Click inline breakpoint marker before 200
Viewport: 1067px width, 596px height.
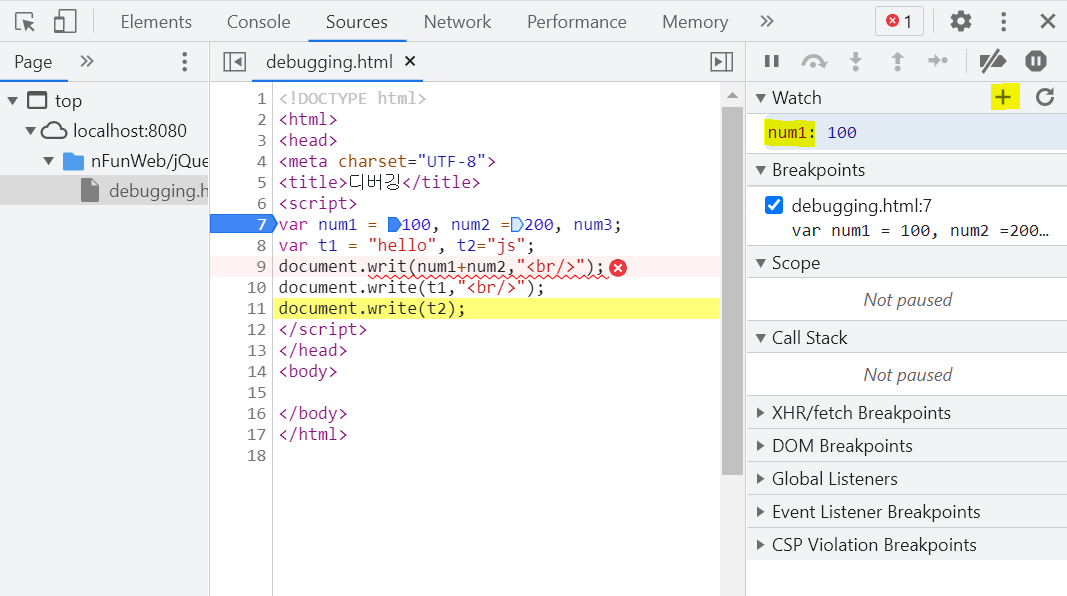[516, 225]
